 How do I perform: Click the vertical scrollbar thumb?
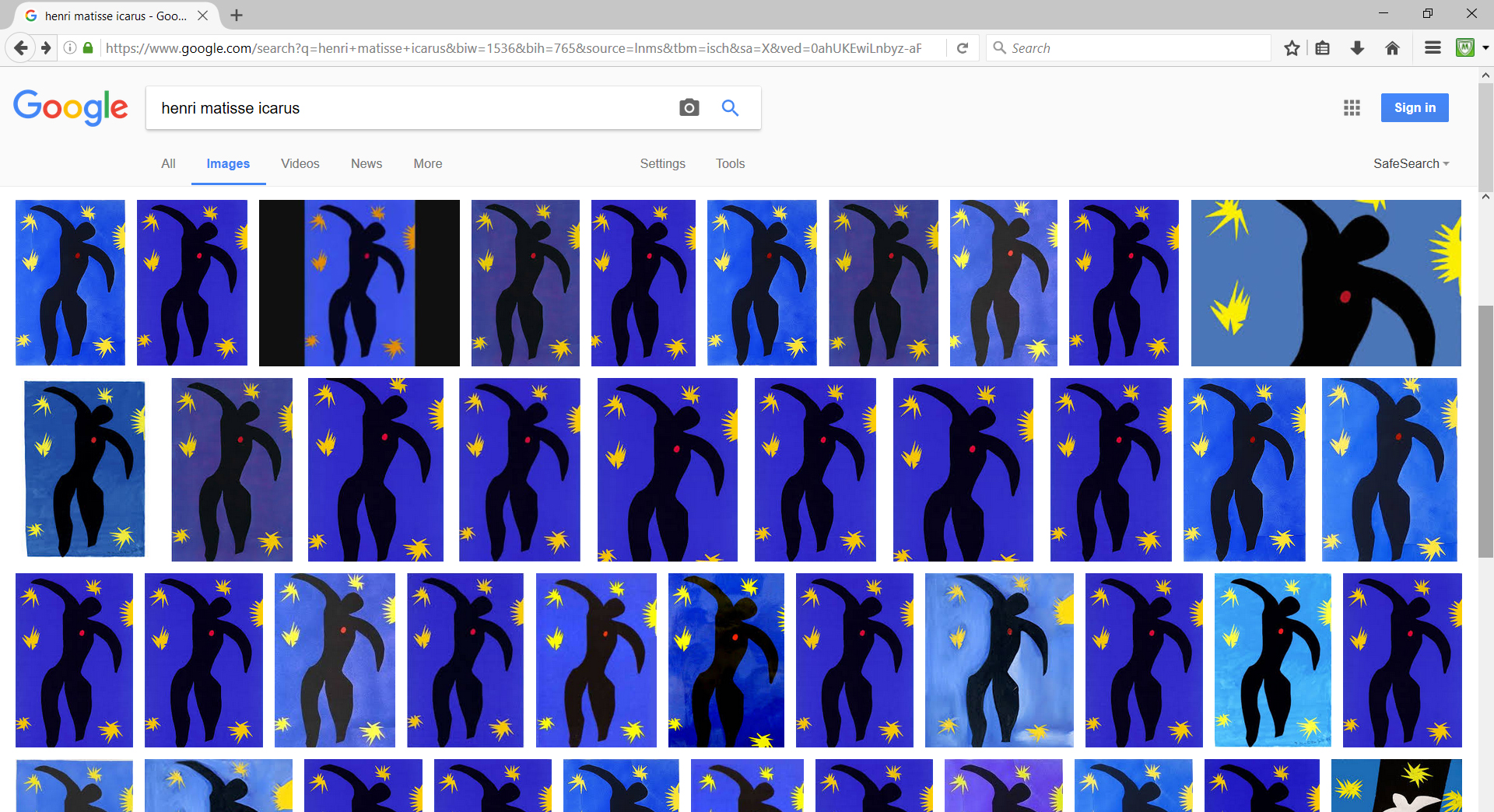[1485, 432]
